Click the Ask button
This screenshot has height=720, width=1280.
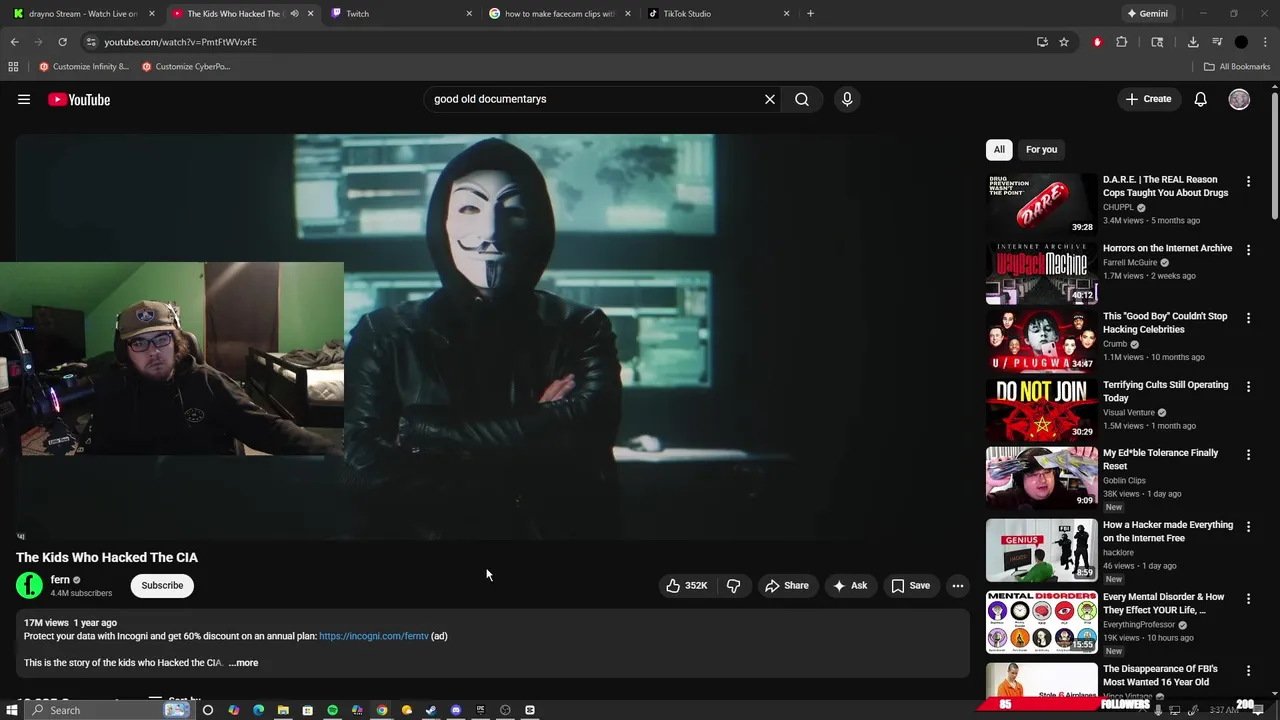click(x=850, y=586)
